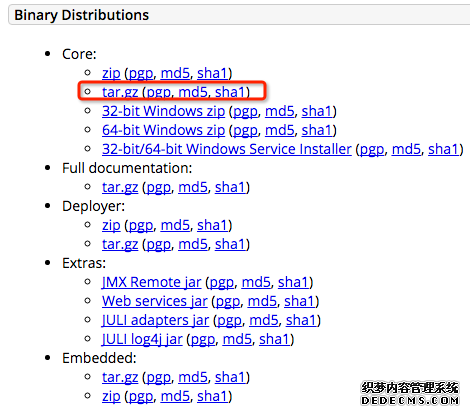Download the JMX Remote jar
The height and width of the screenshot is (415, 470).
pyautogui.click(x=152, y=282)
